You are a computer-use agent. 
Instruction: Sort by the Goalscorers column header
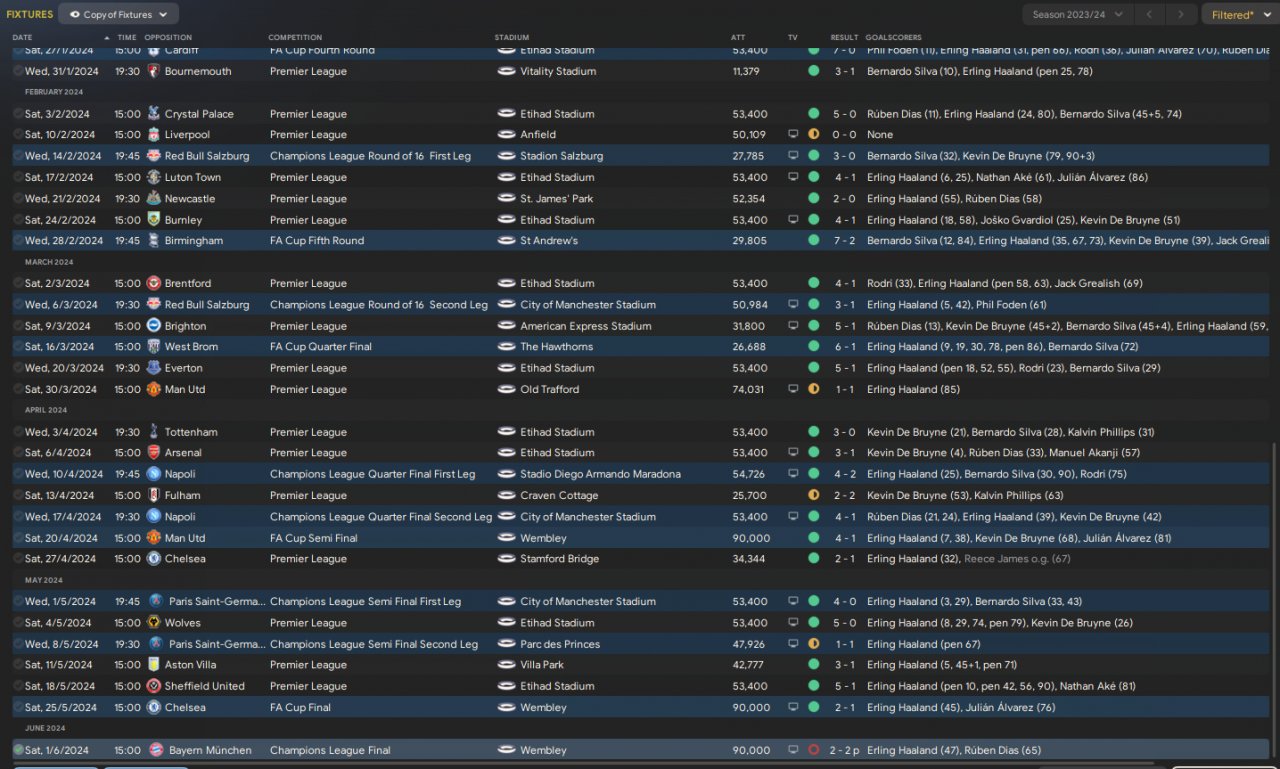[894, 38]
